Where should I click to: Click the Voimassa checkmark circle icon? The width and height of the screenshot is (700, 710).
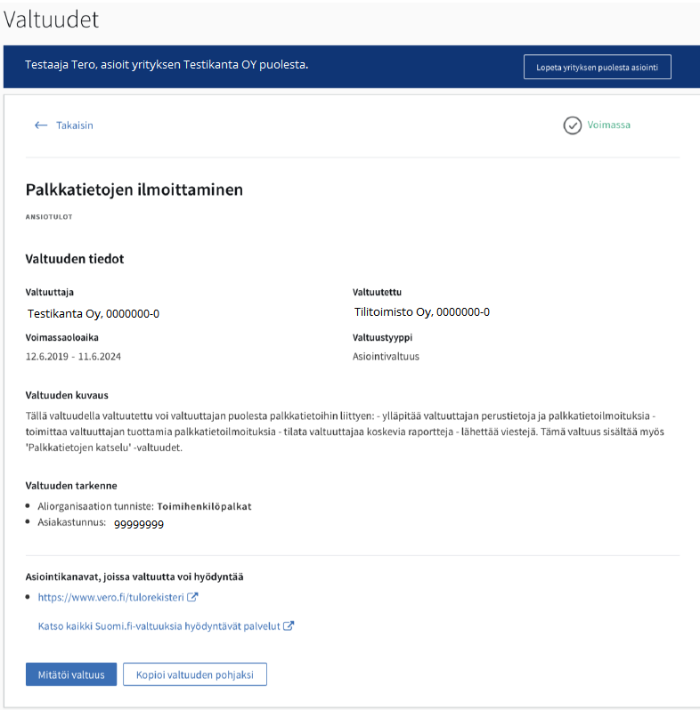tap(572, 125)
